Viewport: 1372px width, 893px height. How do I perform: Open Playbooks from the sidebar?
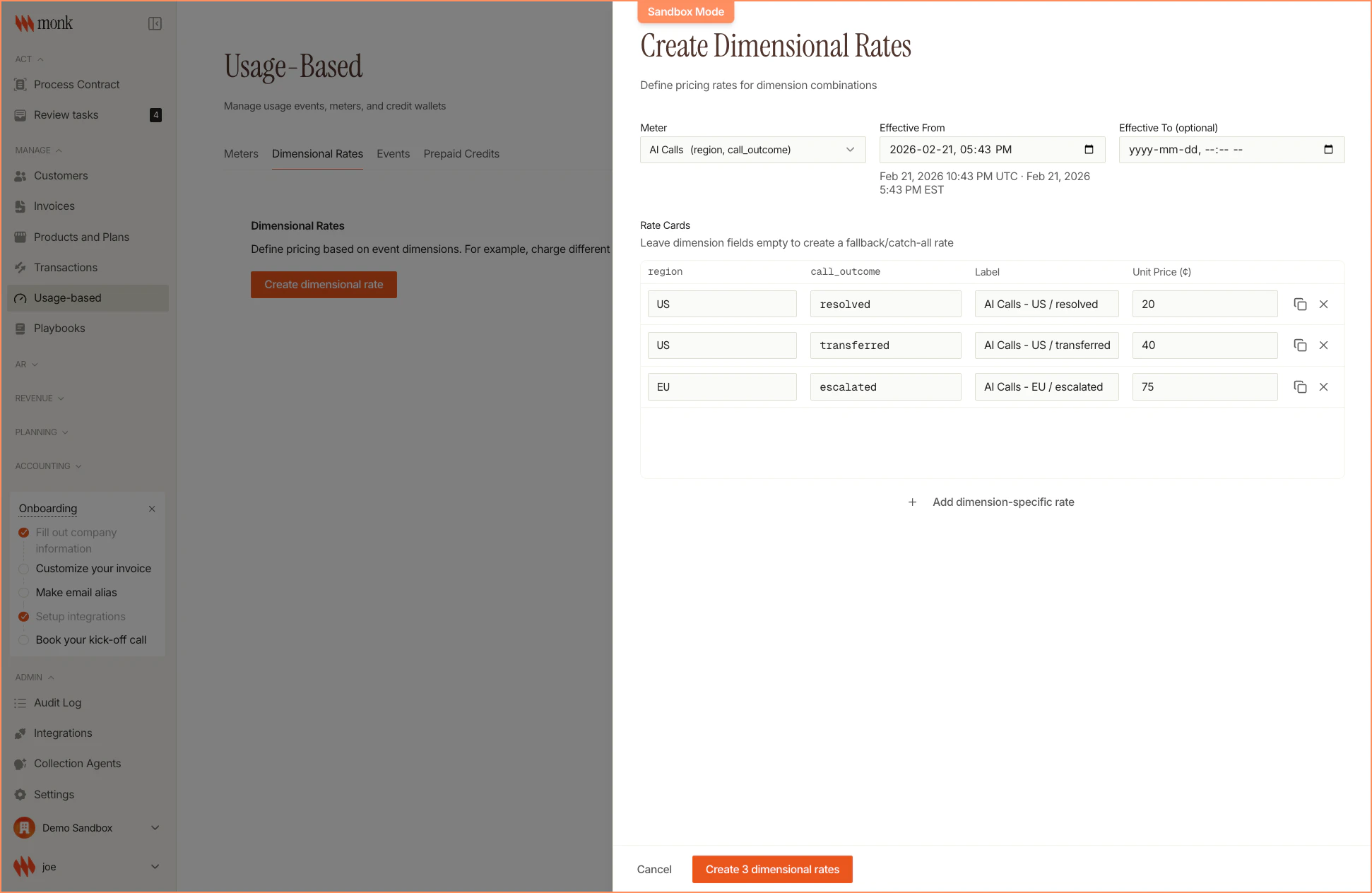click(x=59, y=328)
